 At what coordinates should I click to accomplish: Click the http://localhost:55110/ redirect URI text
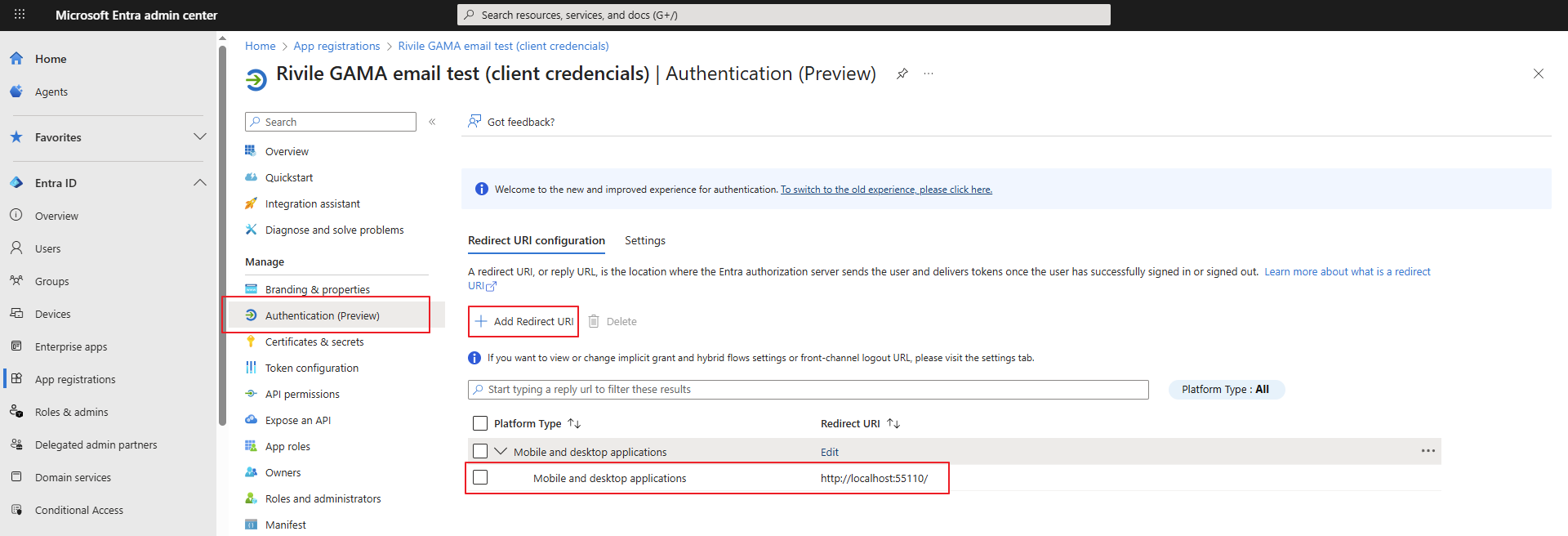[x=874, y=478]
